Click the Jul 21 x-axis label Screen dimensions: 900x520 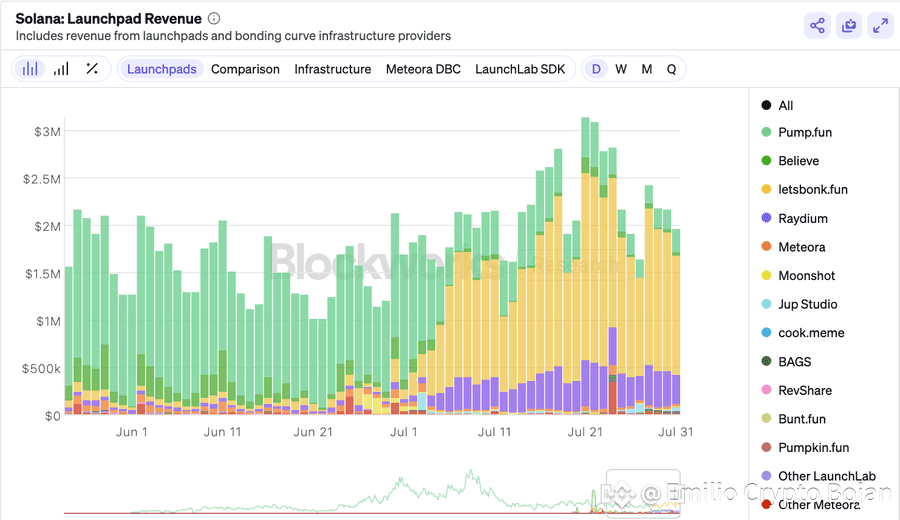tap(585, 432)
